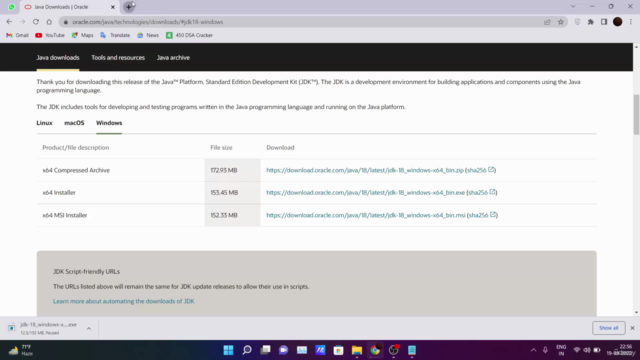Open the Chrome profile avatar
This screenshot has height=360, width=640.
pos(618,22)
